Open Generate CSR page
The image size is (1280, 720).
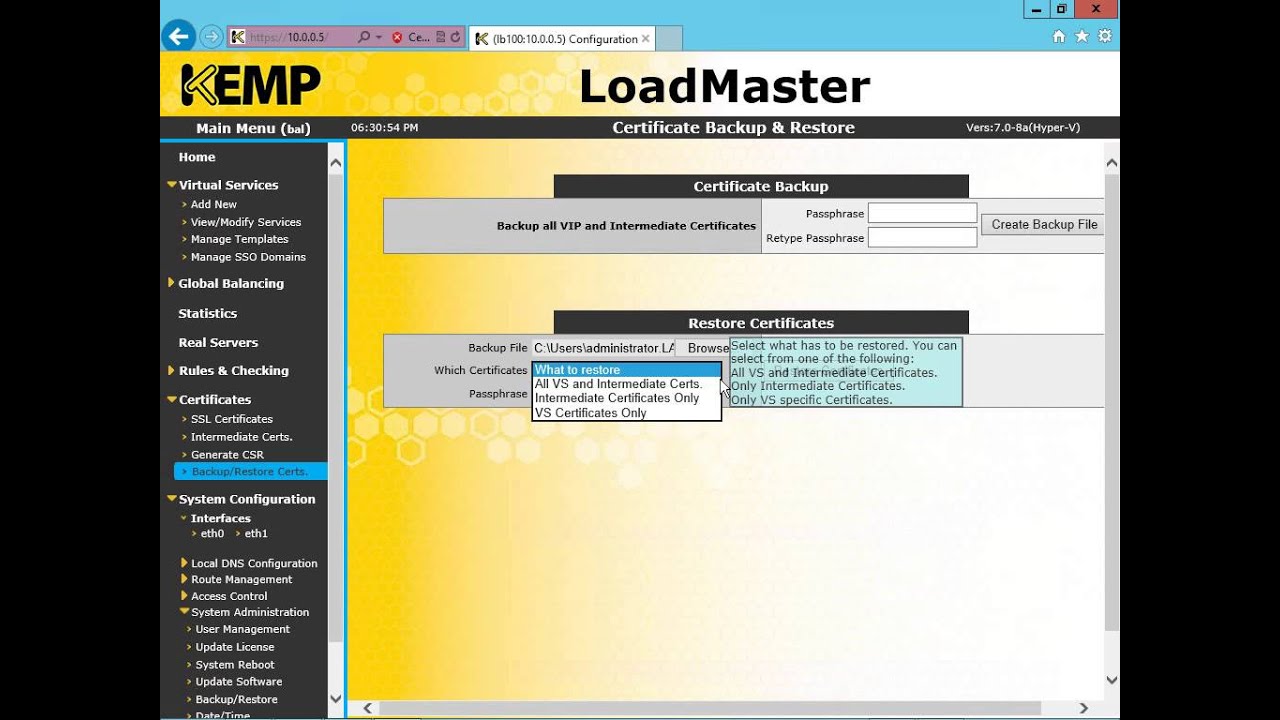pos(227,455)
